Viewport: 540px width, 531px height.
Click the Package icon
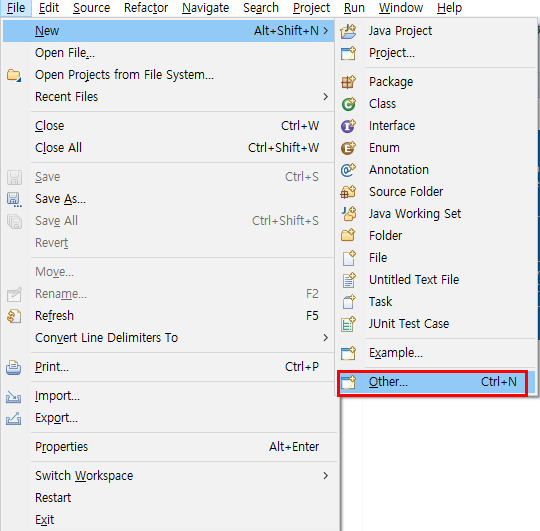point(348,82)
